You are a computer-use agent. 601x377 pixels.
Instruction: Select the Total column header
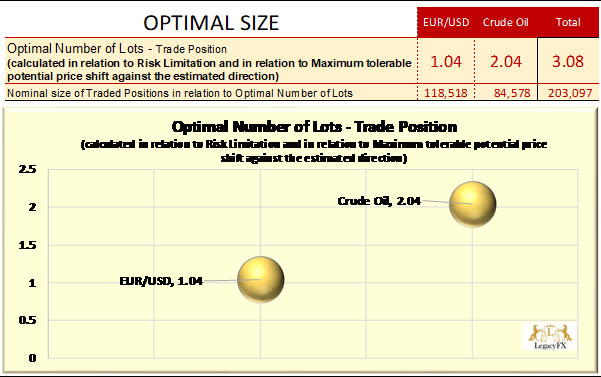[568, 22]
